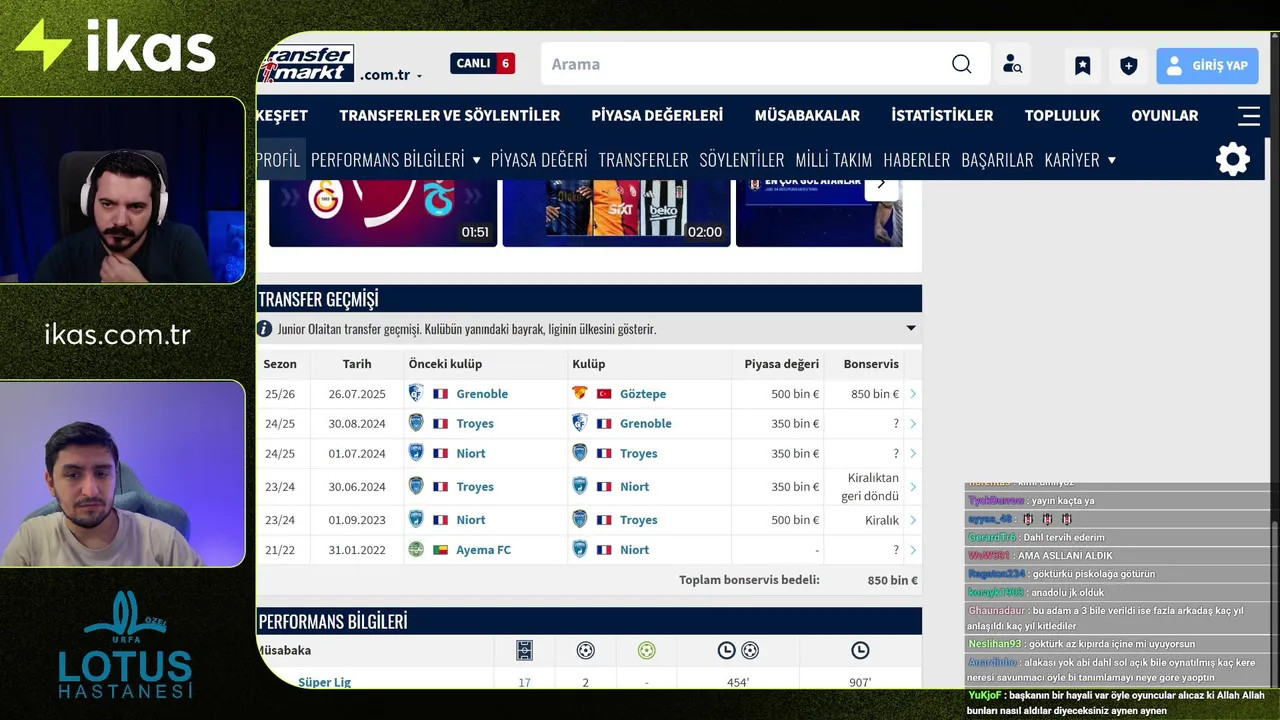The width and height of the screenshot is (1280, 720).
Task: Click the 850 bin € fee for Göztepe
Action: (x=875, y=394)
